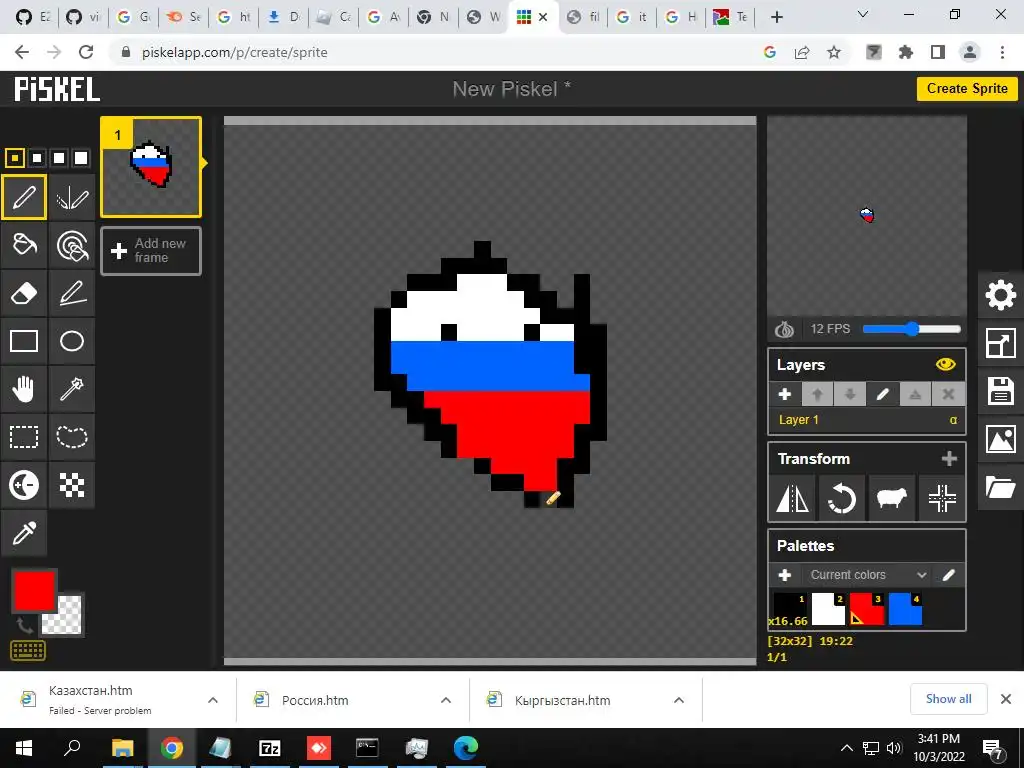Expand options for Кыргызстан.htm download
Image resolution: width=1024 pixels, height=768 pixels.
coord(679,700)
